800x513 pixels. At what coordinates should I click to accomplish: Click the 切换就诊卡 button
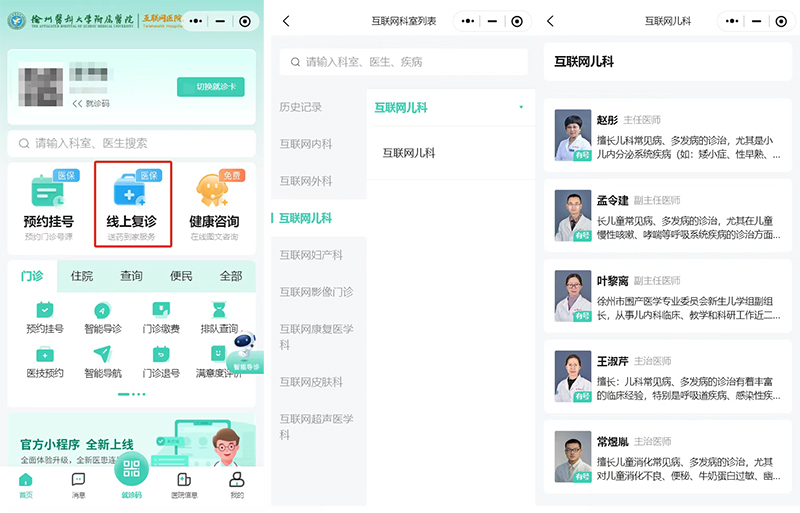click(210, 87)
